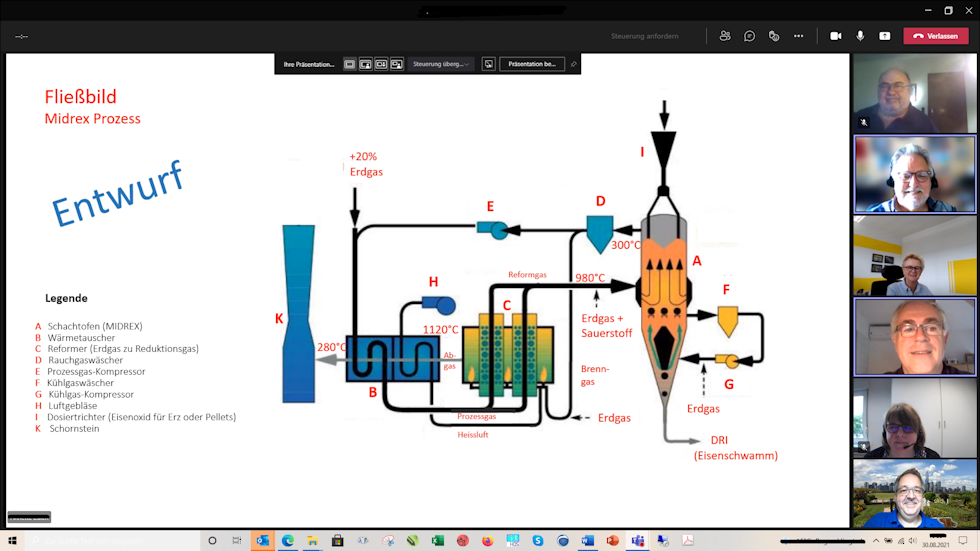
Task: Leave the meeting with Verlassen button
Action: (936, 36)
